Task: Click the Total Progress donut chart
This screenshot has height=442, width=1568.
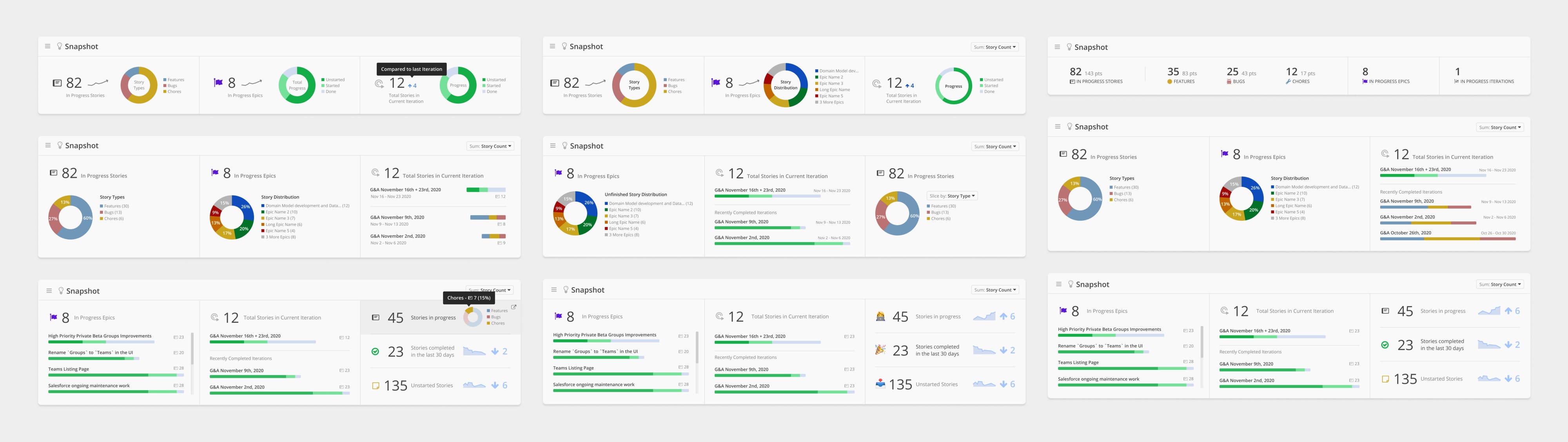Action: coord(297,85)
